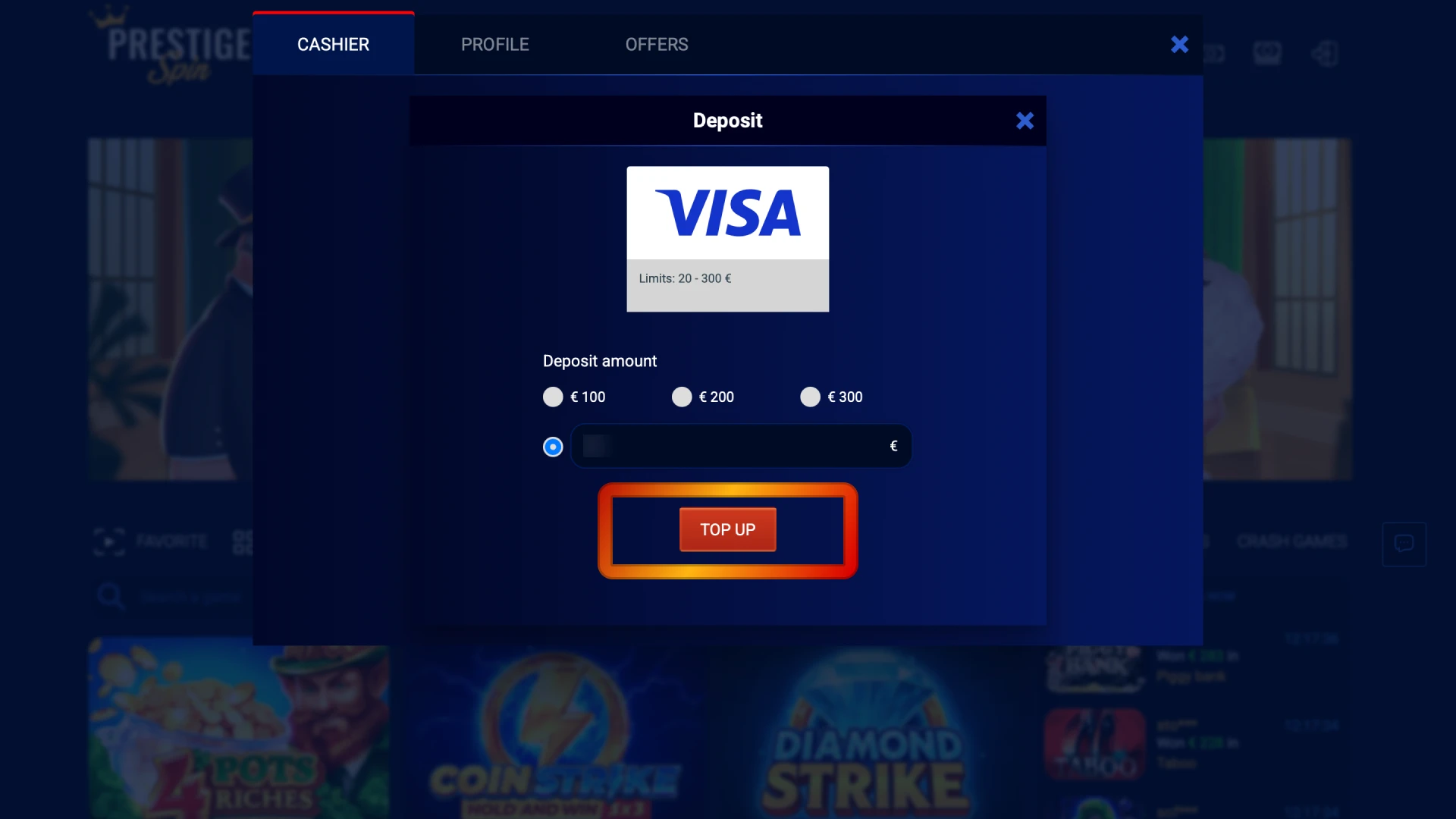This screenshot has height=819, width=1456.
Task: Switch to the Offers tab
Action: pos(657,44)
